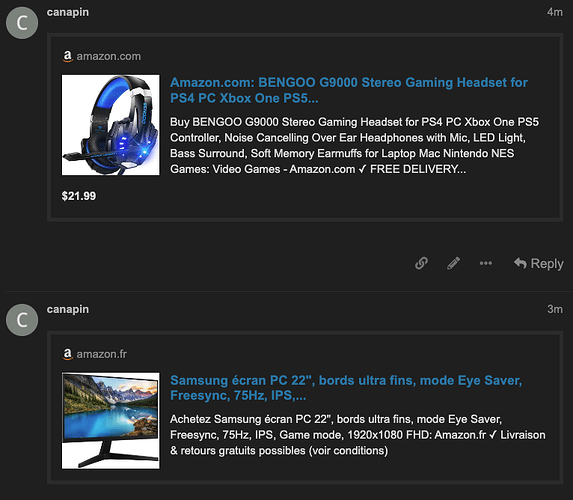The height and width of the screenshot is (500, 573).
Task: Open the BENGOO G9000 headset title link
Action: 349,90
